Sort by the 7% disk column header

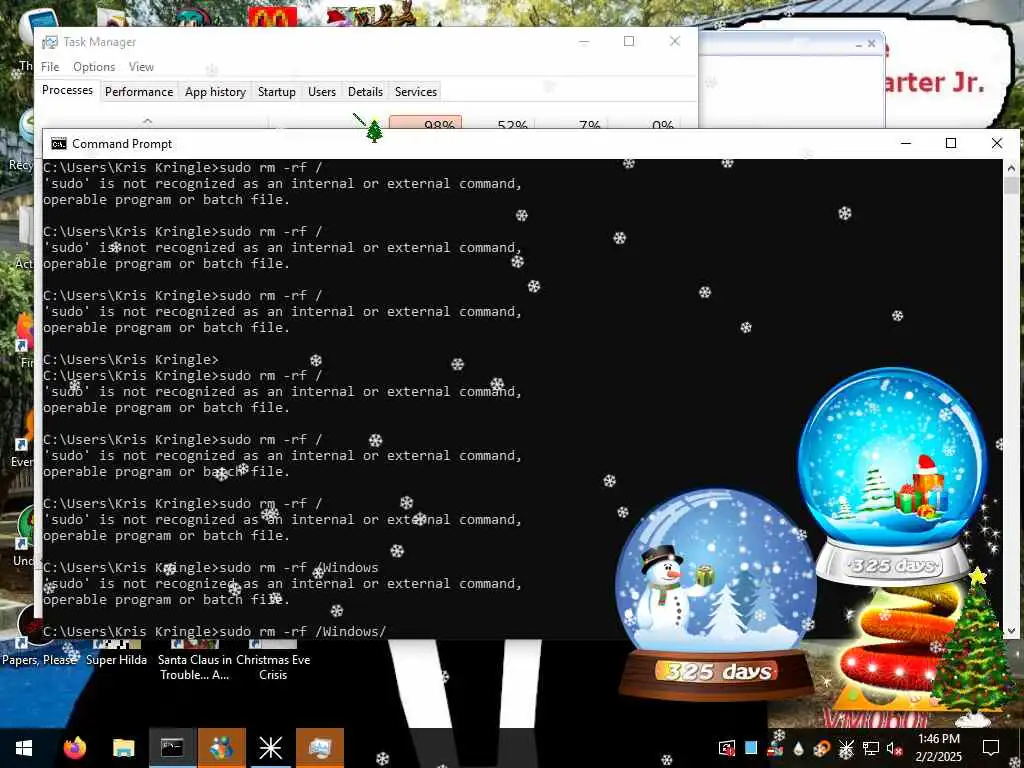coord(572,122)
